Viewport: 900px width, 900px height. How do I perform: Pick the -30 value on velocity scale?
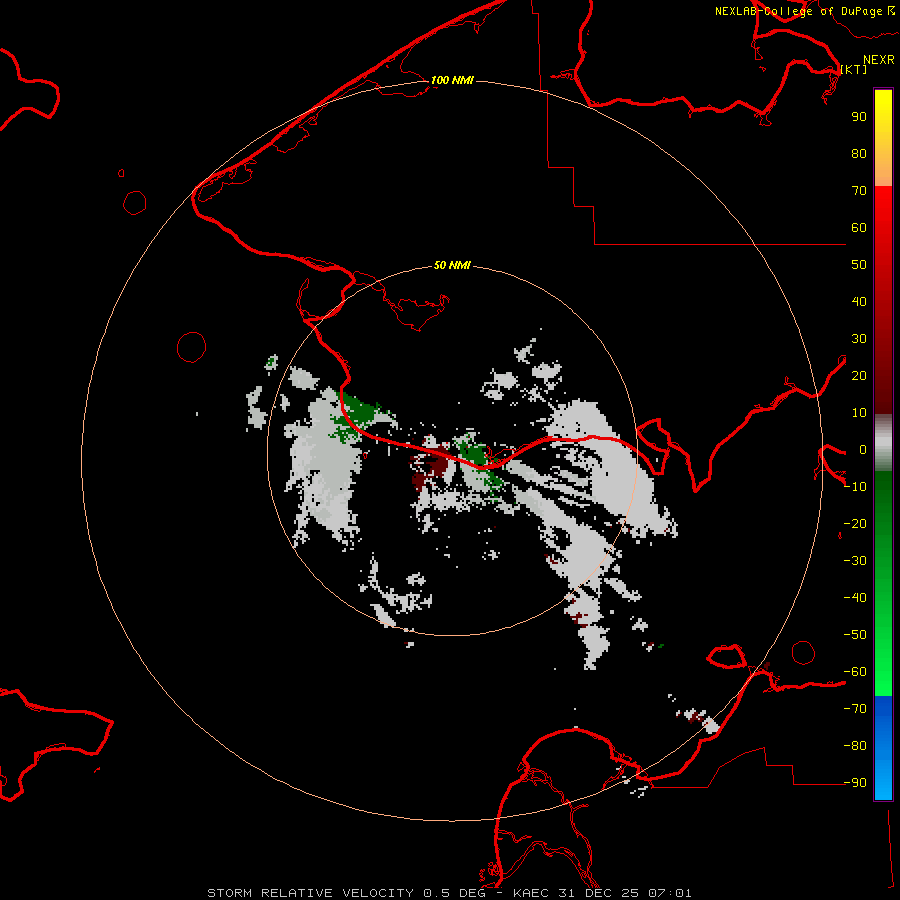[x=855, y=561]
